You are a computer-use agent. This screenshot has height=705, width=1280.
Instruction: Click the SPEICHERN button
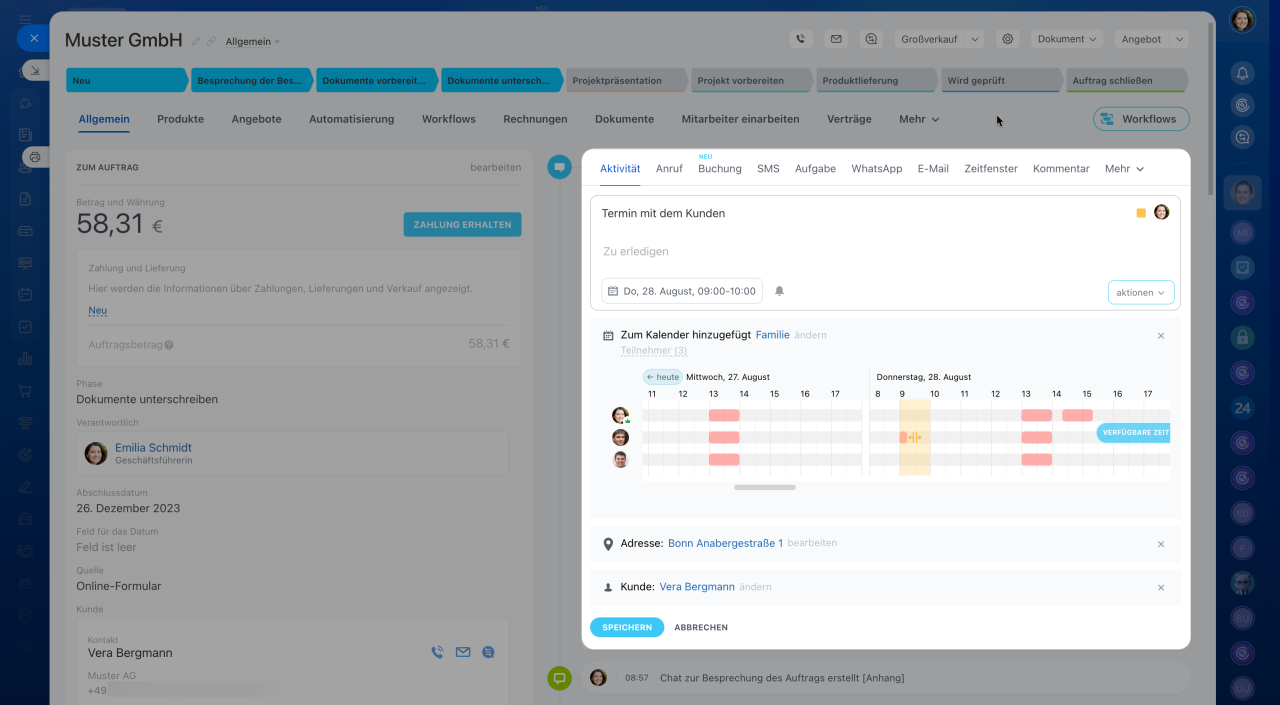(x=627, y=627)
